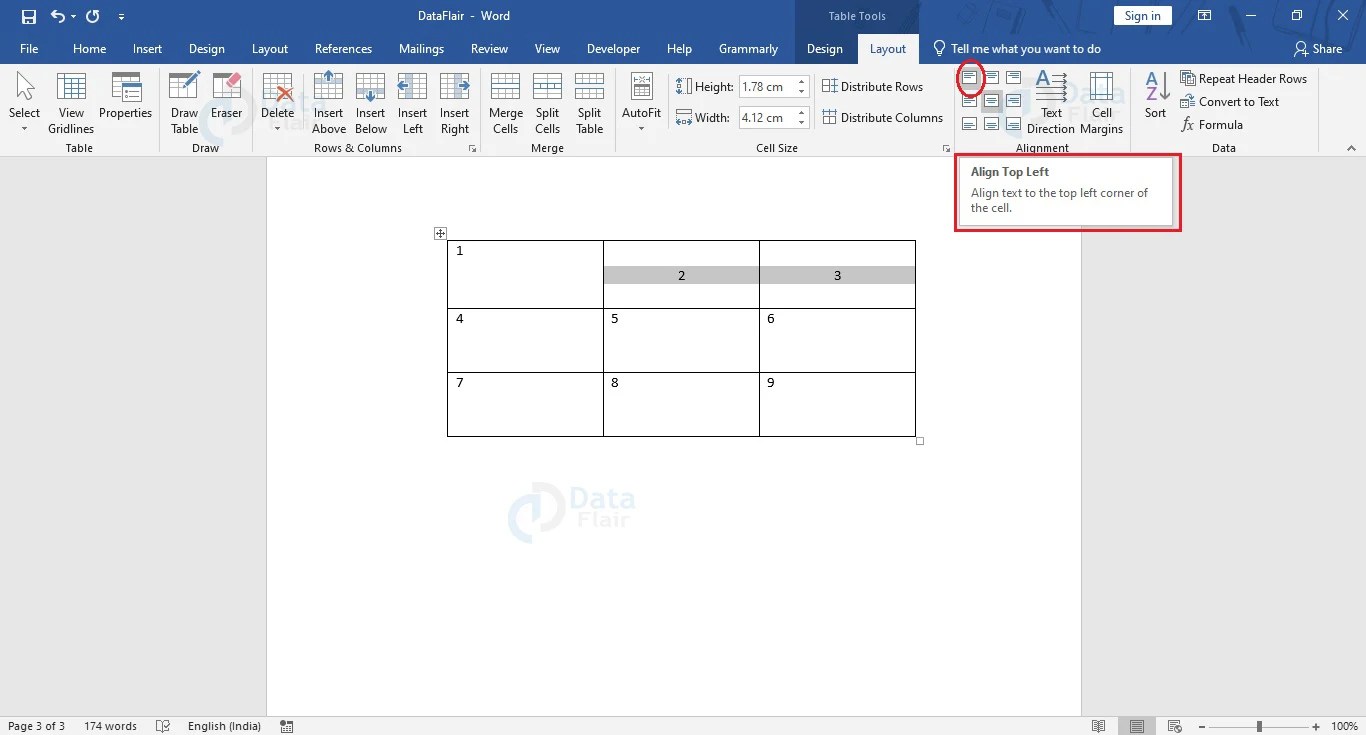Screen dimensions: 1366x735
Task: Open Cell Margins settings
Action: pos(1101,100)
